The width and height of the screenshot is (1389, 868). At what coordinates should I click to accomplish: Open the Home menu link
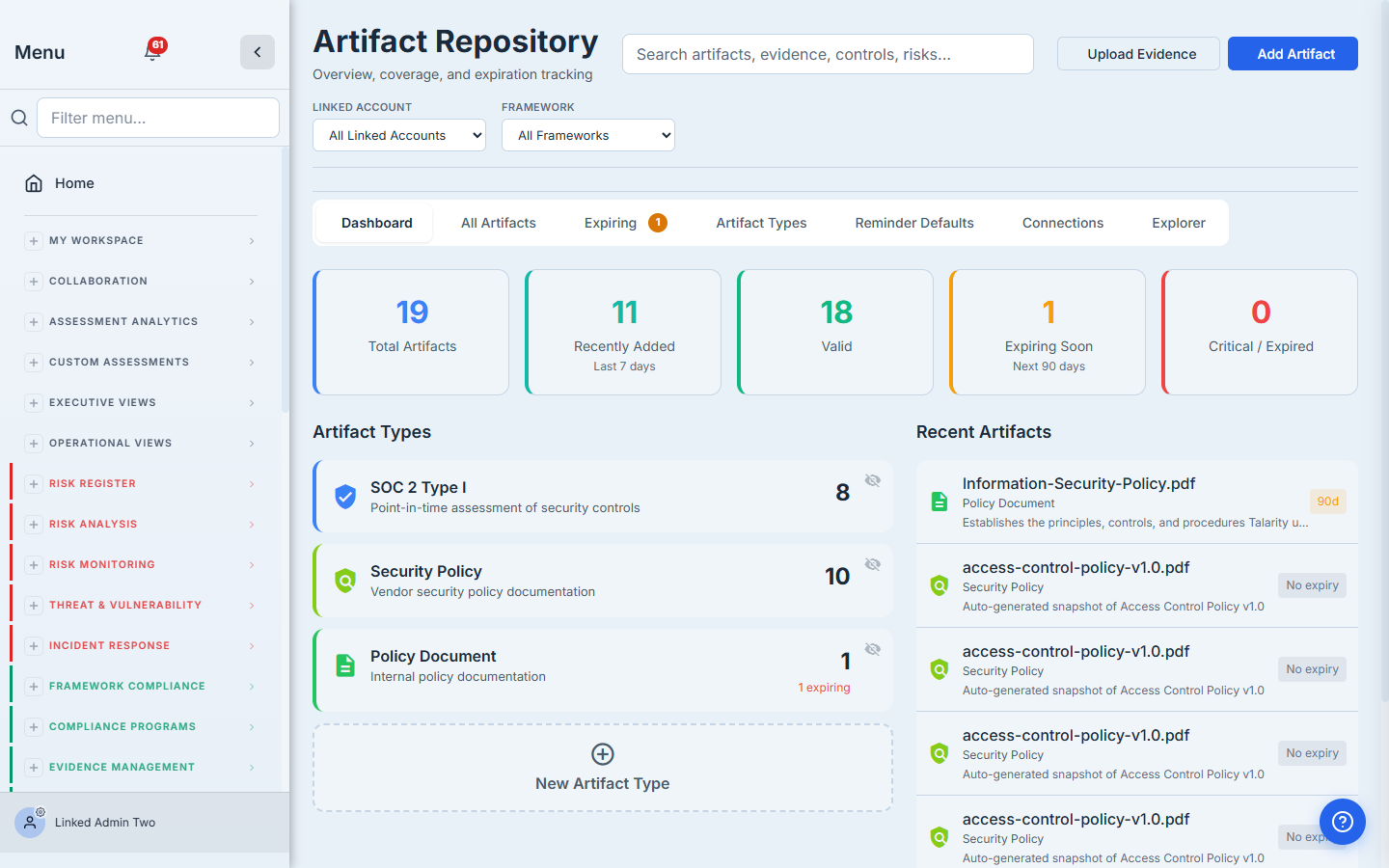click(x=141, y=183)
